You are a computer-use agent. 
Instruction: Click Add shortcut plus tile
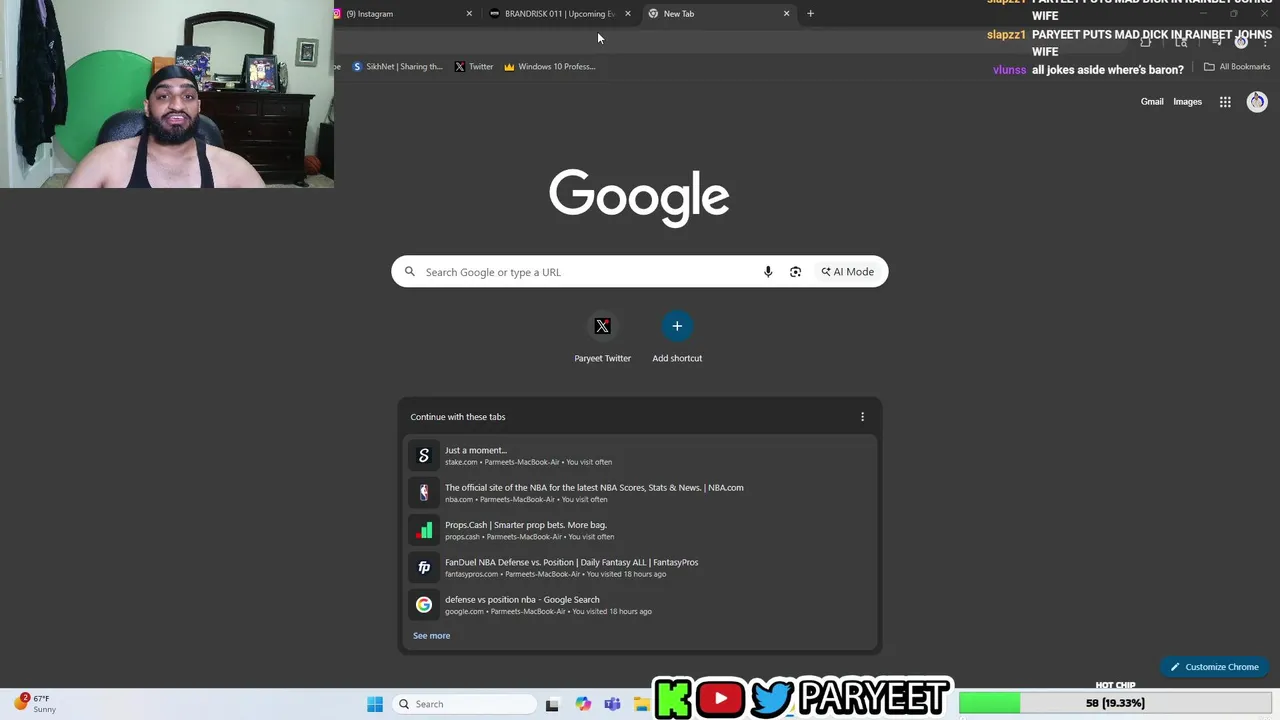coord(677,338)
